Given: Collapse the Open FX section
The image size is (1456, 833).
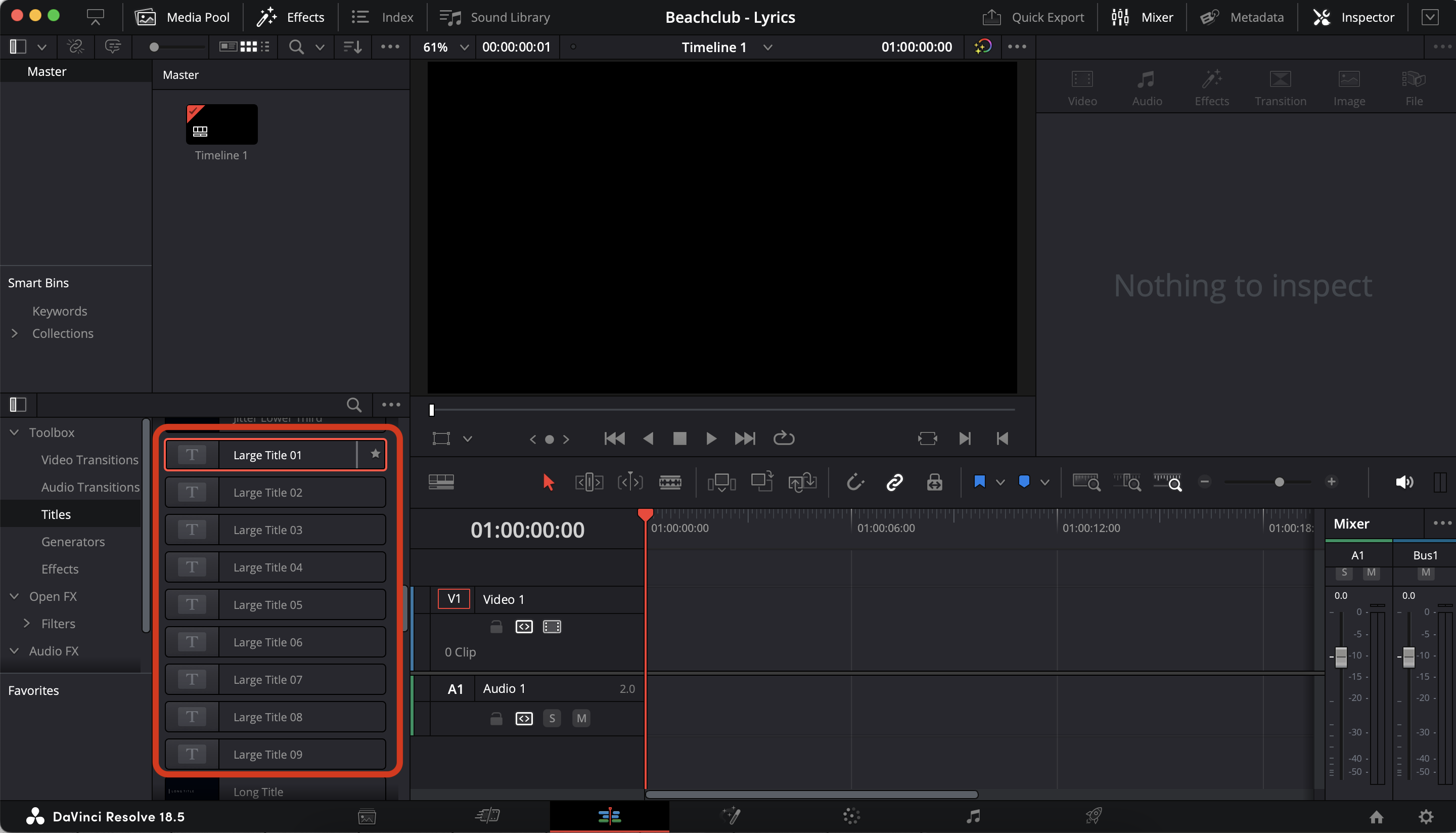Looking at the screenshot, I should pos(14,596).
